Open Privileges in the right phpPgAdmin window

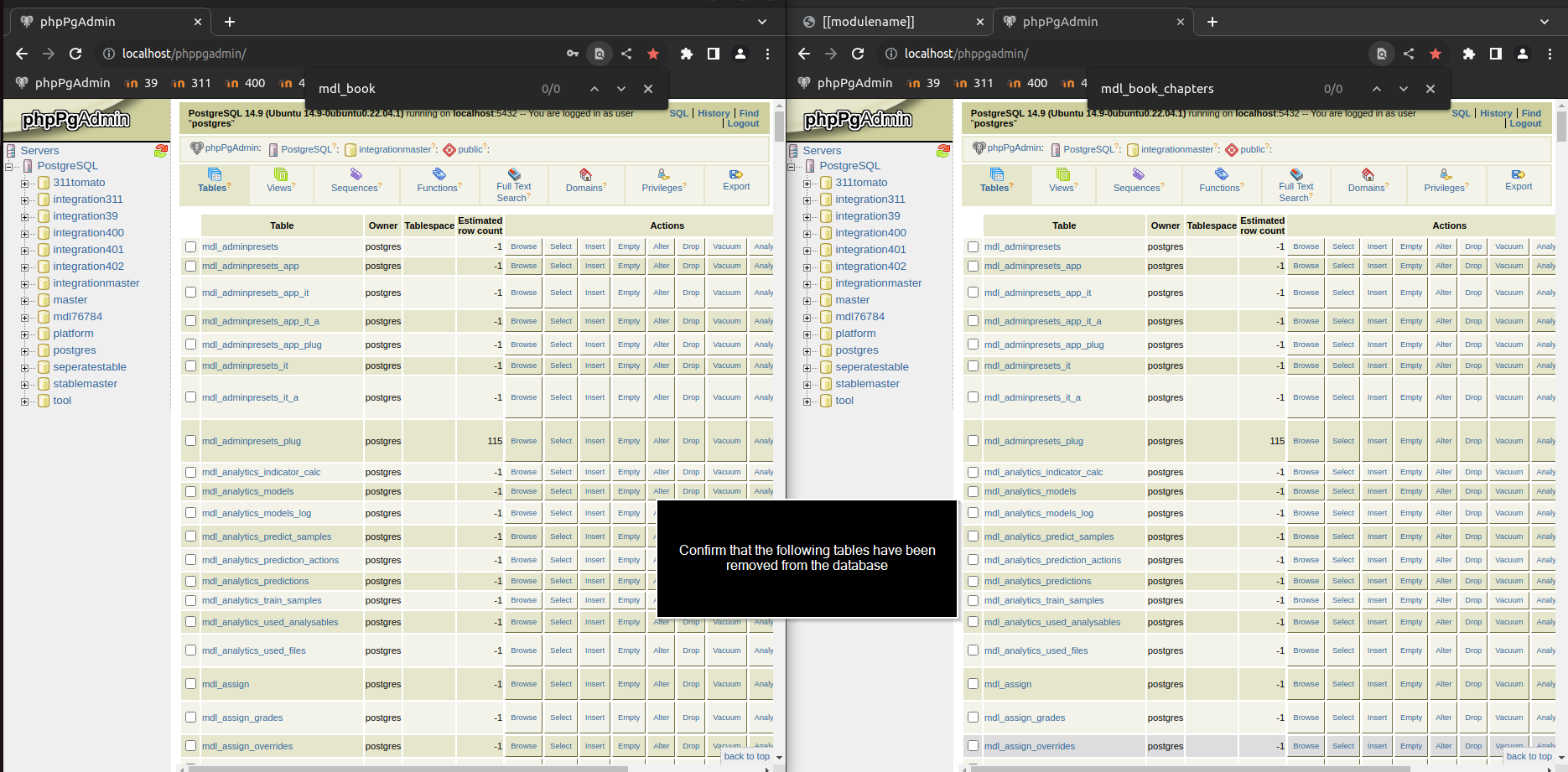(x=1446, y=180)
